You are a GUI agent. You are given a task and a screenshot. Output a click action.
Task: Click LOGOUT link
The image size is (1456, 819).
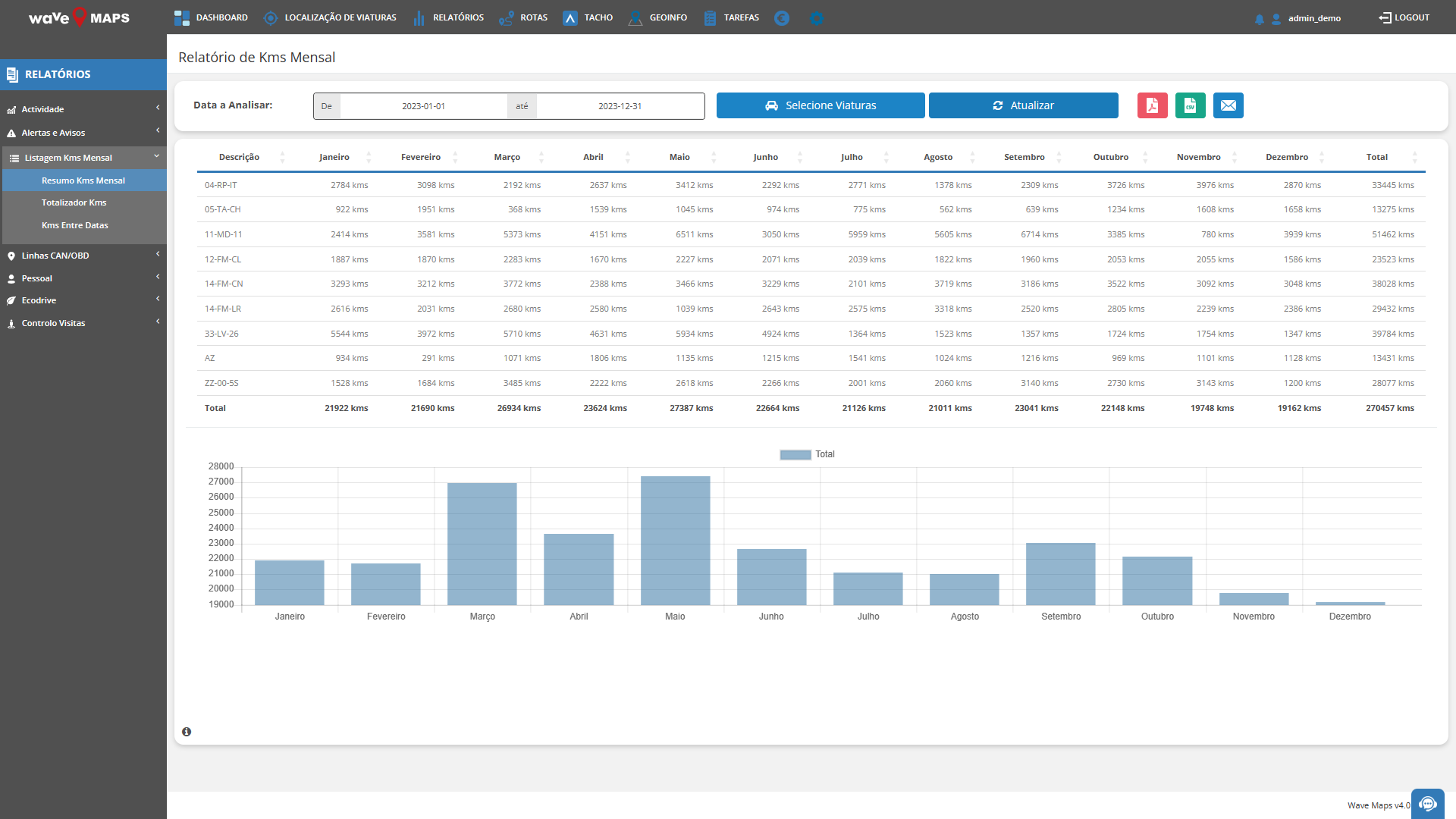click(x=1404, y=17)
